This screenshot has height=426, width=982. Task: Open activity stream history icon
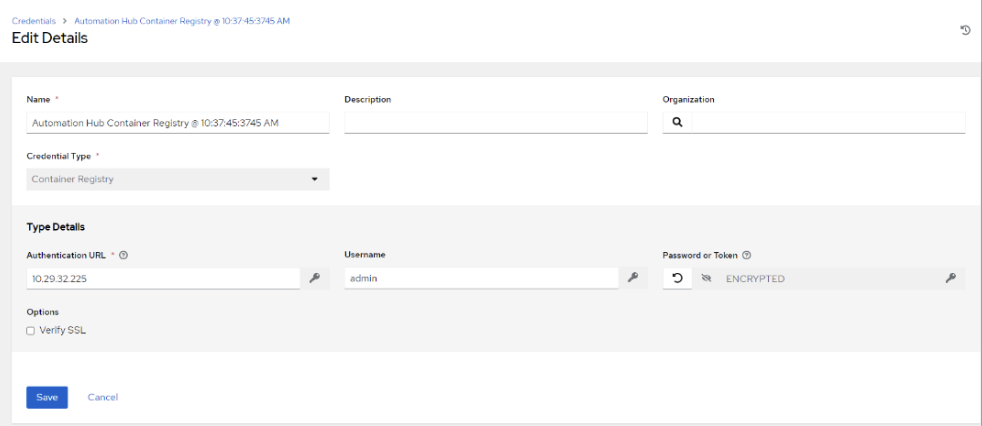pos(965,30)
